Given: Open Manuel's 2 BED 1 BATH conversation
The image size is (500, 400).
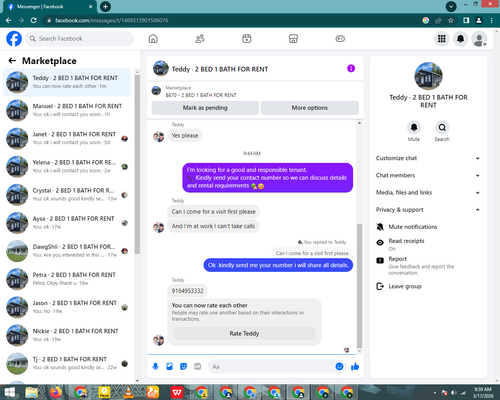Looking at the screenshot, I should tap(67, 110).
